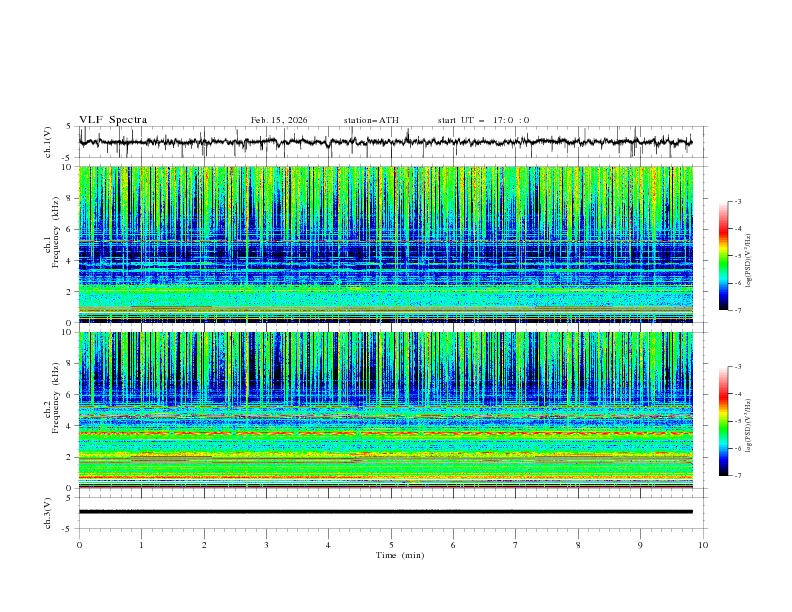
Task: Click the ch.3 flat black trace
Action: pos(386,512)
